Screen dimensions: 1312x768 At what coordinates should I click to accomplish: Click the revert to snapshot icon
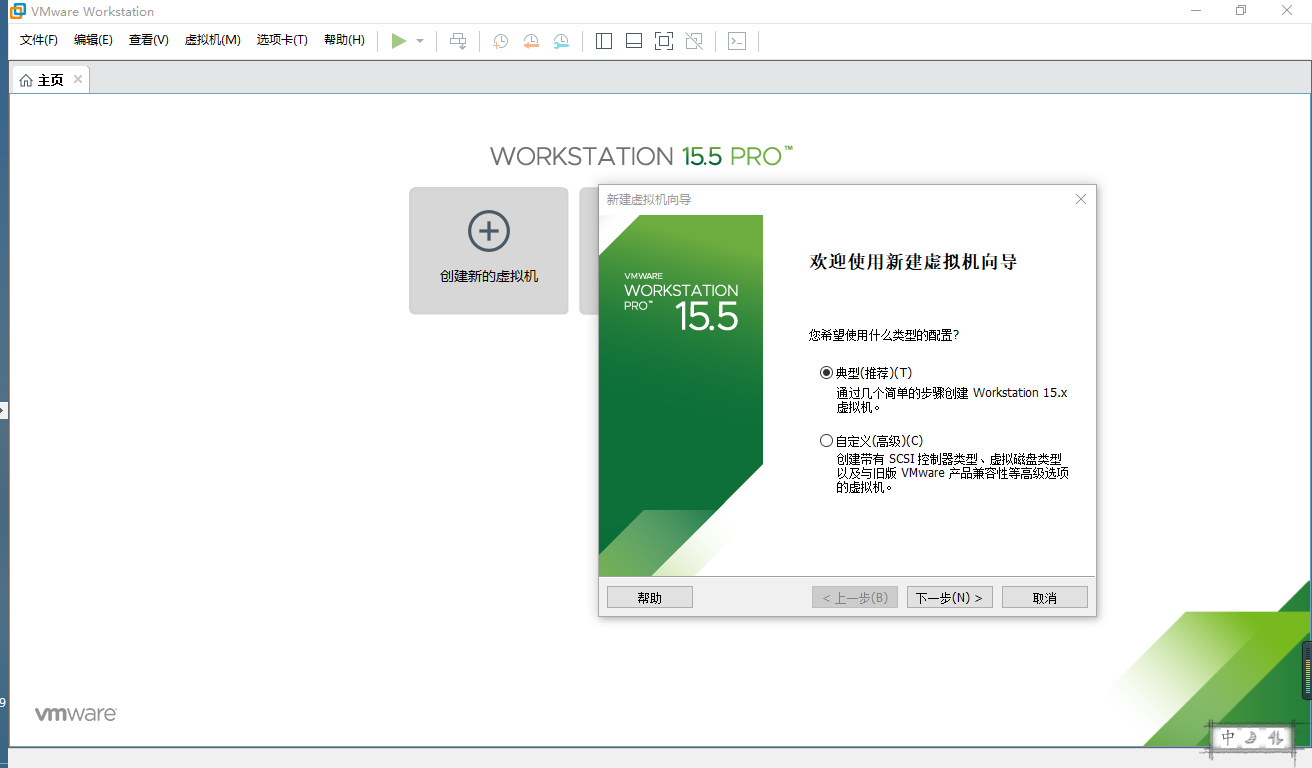(531, 41)
